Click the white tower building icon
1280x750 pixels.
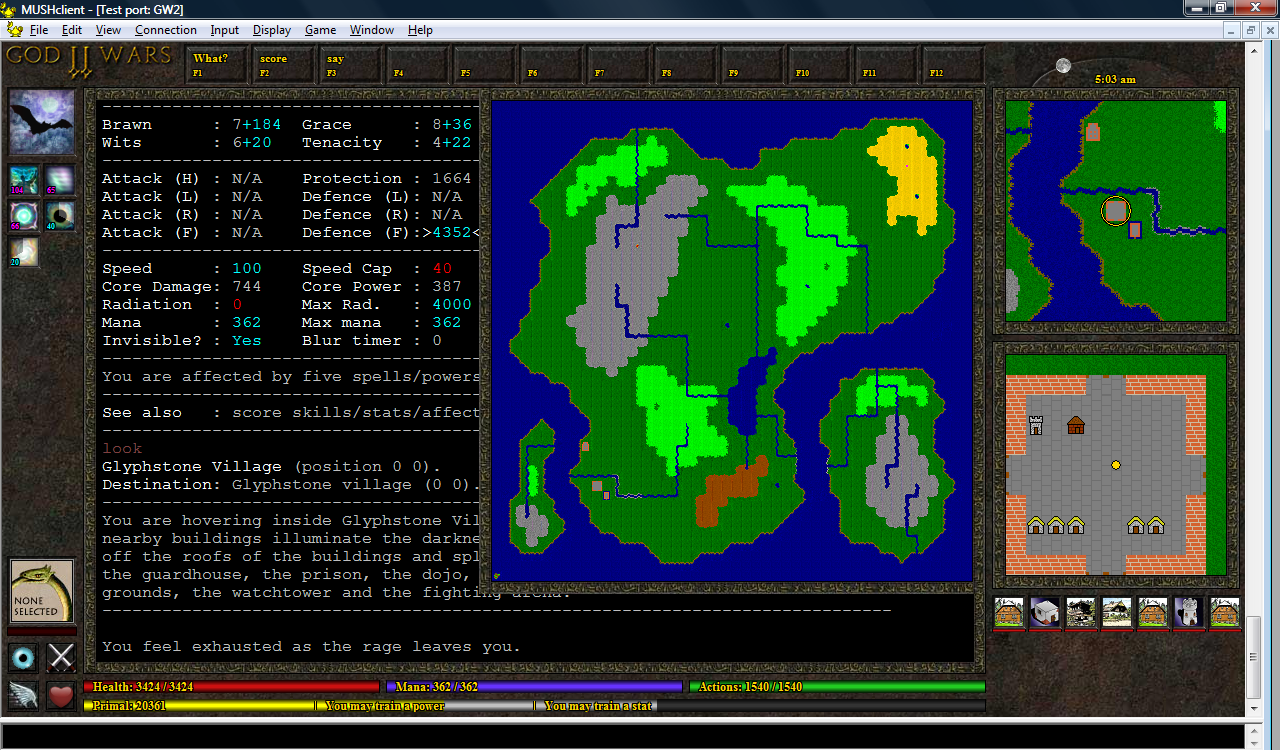point(1189,613)
